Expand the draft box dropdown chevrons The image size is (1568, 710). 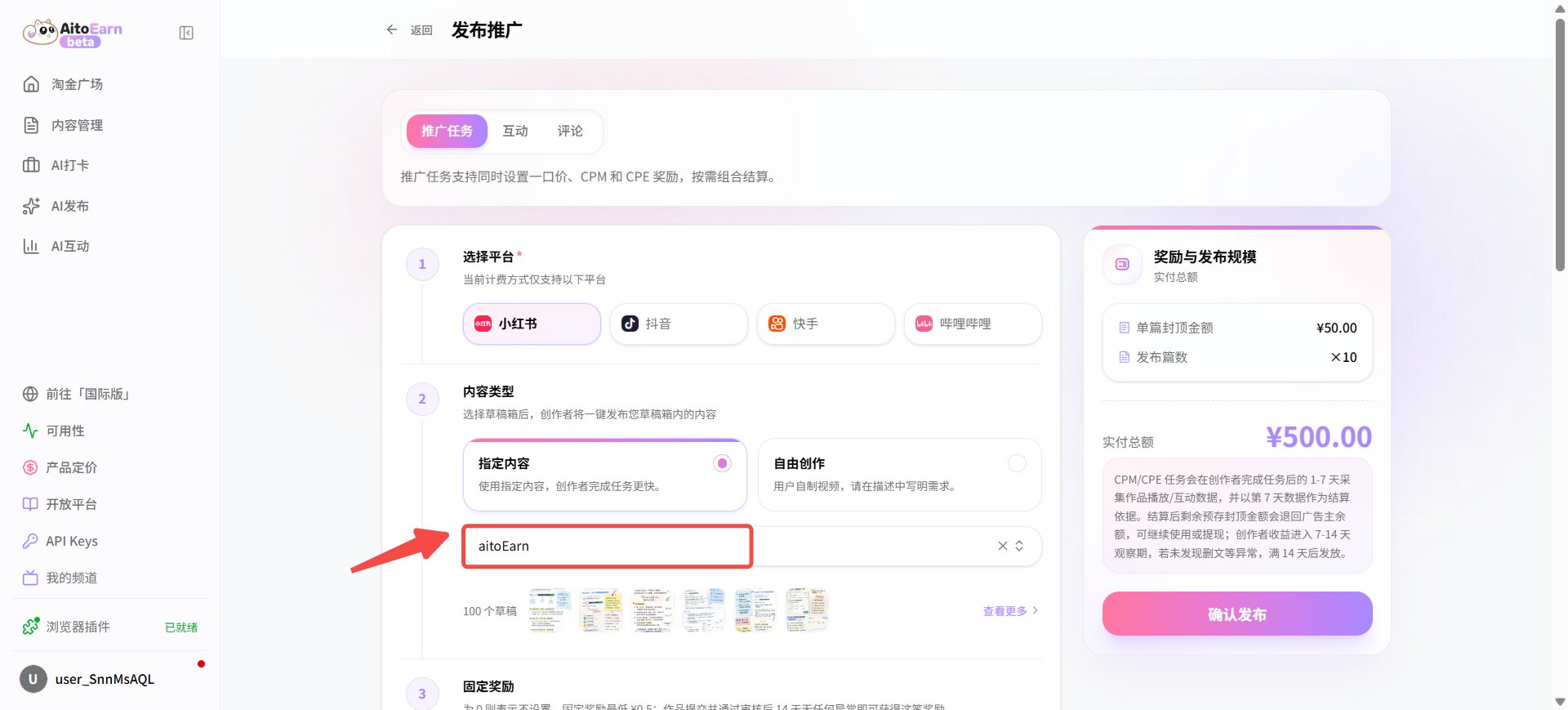coord(1019,546)
